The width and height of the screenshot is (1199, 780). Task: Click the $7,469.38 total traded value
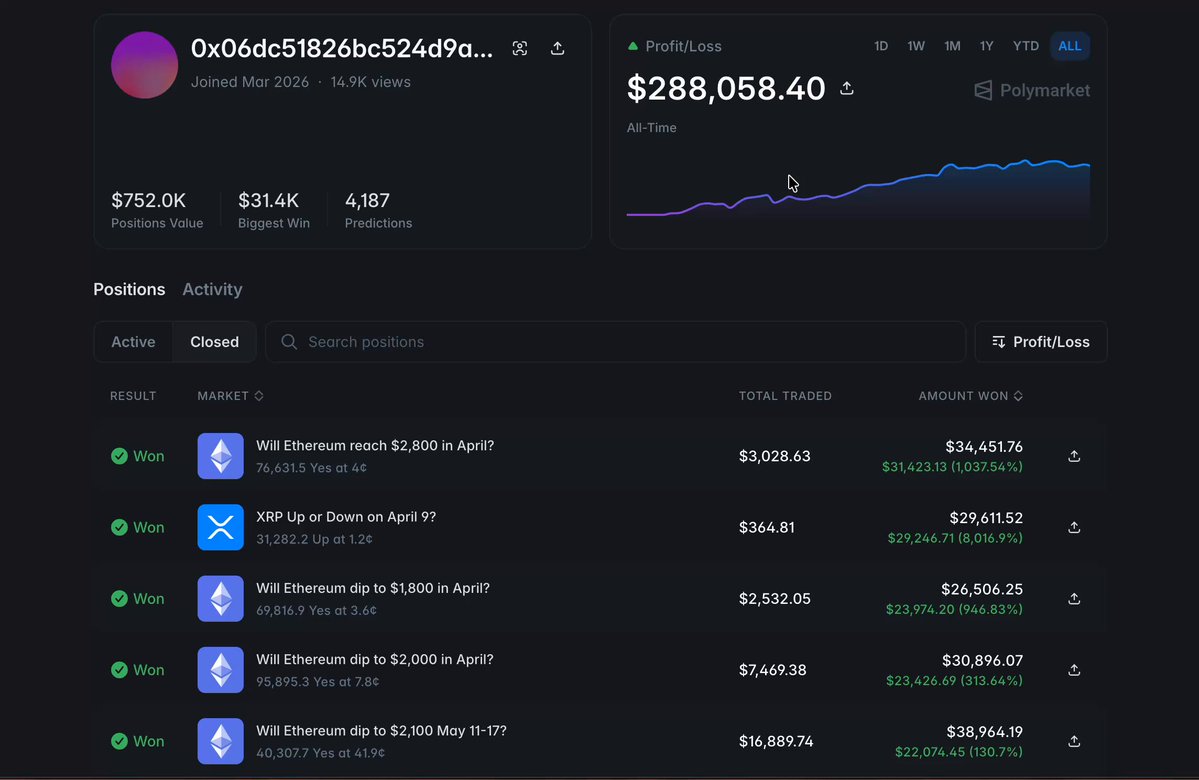pos(772,670)
